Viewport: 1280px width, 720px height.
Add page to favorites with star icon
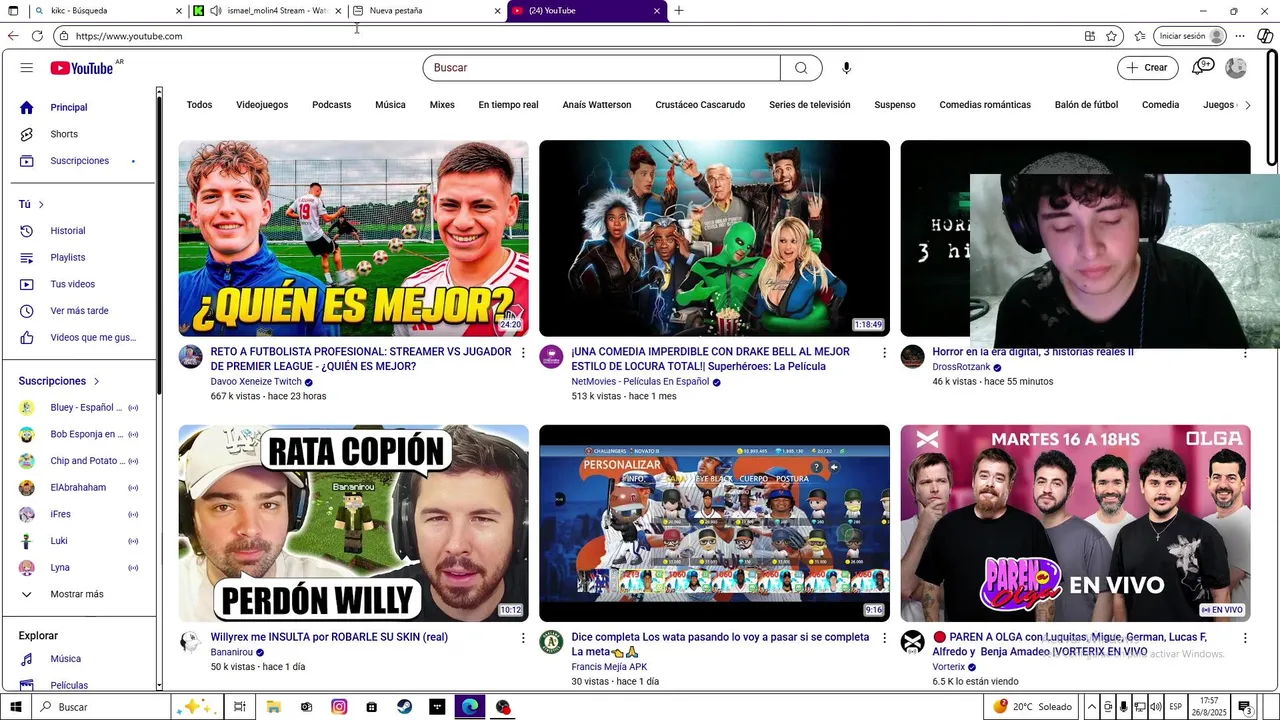point(1111,36)
